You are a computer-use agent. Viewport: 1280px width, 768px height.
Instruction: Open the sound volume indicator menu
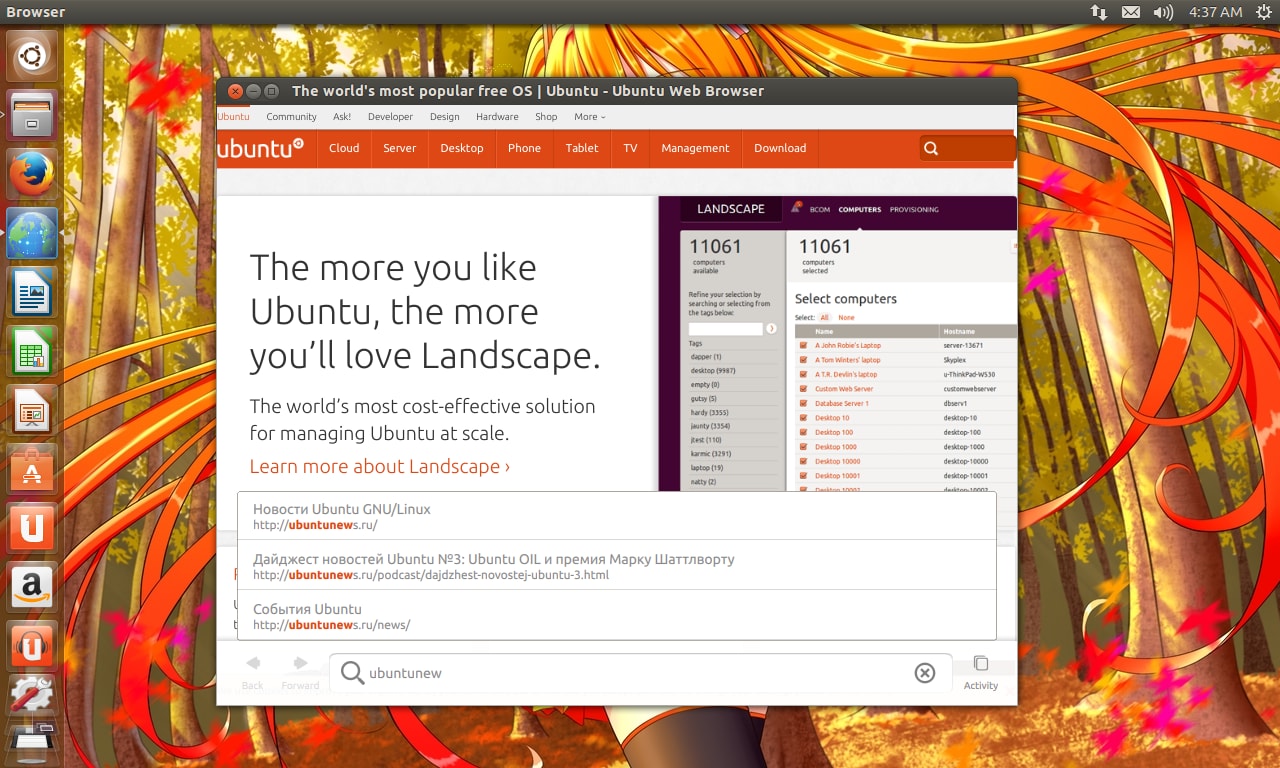tap(1162, 12)
